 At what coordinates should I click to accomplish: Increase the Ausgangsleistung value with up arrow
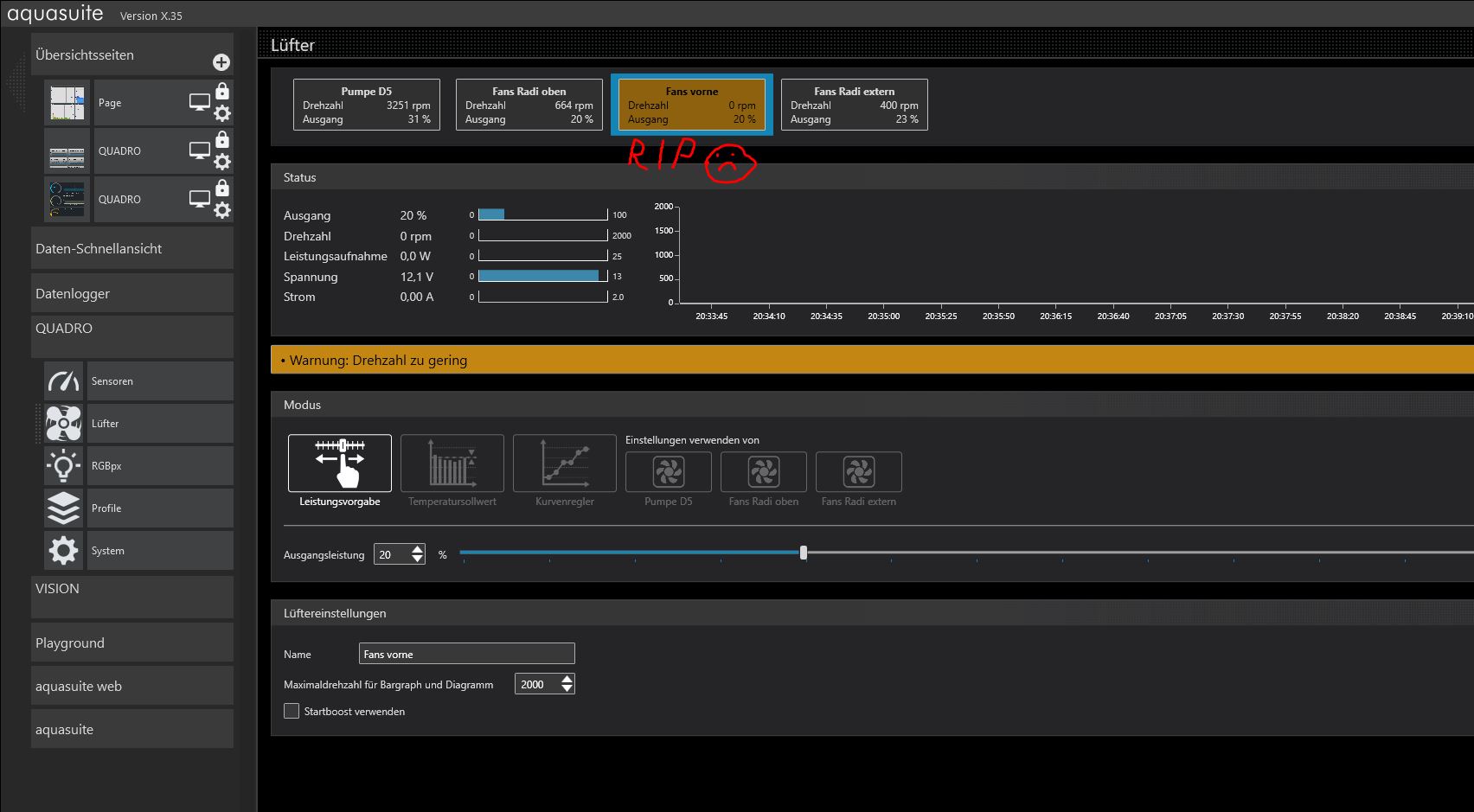tap(418, 549)
